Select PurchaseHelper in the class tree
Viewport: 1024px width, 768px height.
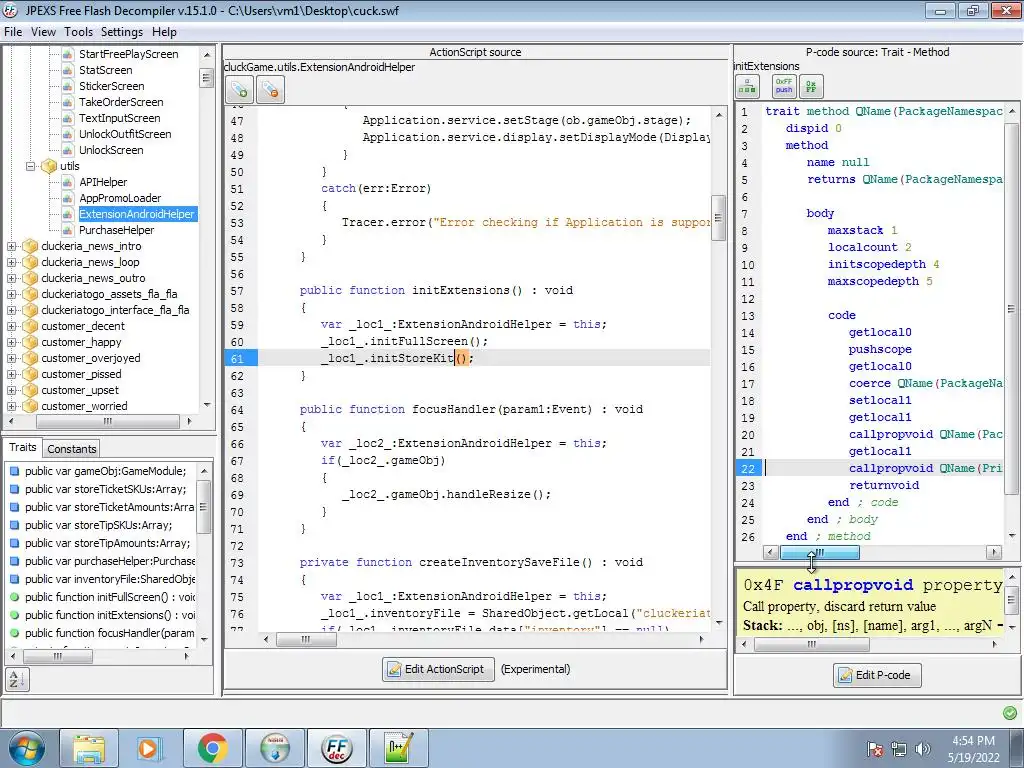tap(116, 230)
